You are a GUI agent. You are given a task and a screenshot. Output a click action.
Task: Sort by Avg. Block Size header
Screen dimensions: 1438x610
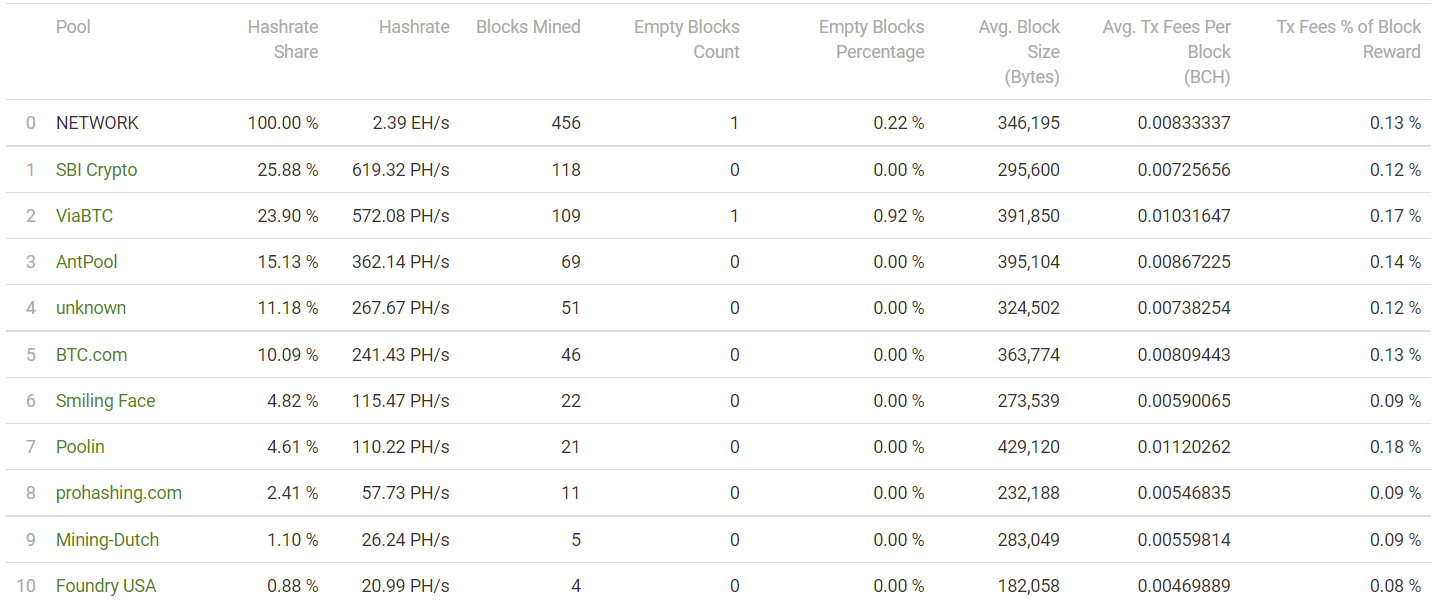pos(1019,52)
